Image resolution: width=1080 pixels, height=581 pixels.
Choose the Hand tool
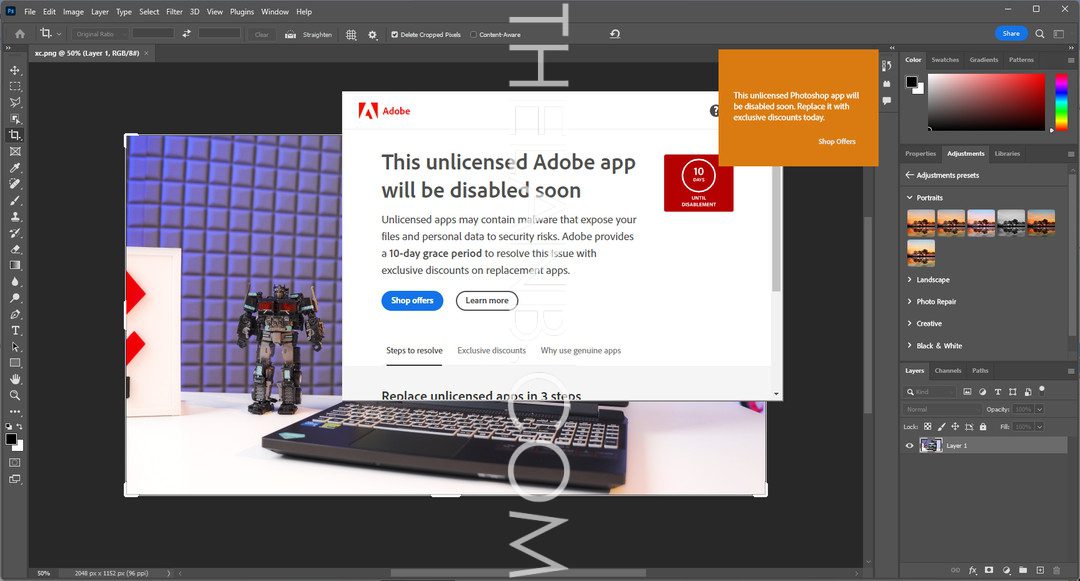15,379
